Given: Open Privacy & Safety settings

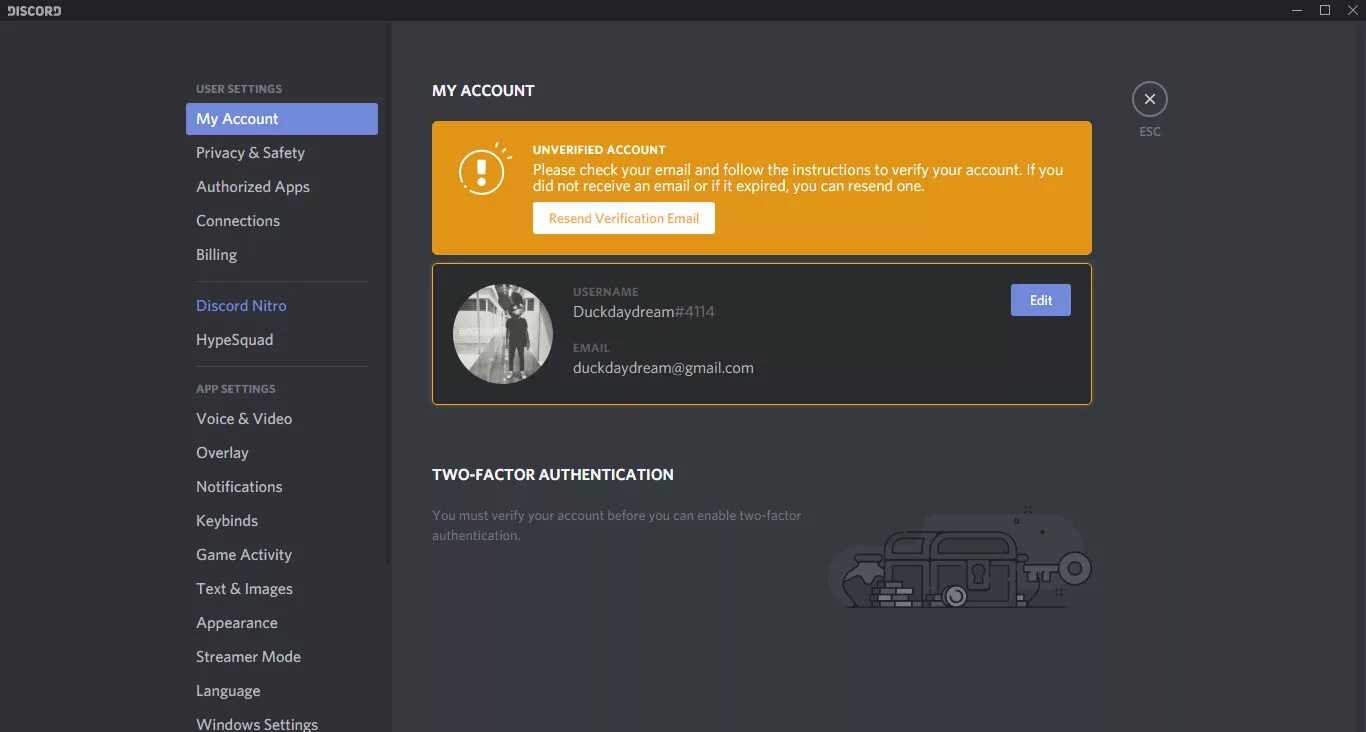Looking at the screenshot, I should click(x=282, y=153).
